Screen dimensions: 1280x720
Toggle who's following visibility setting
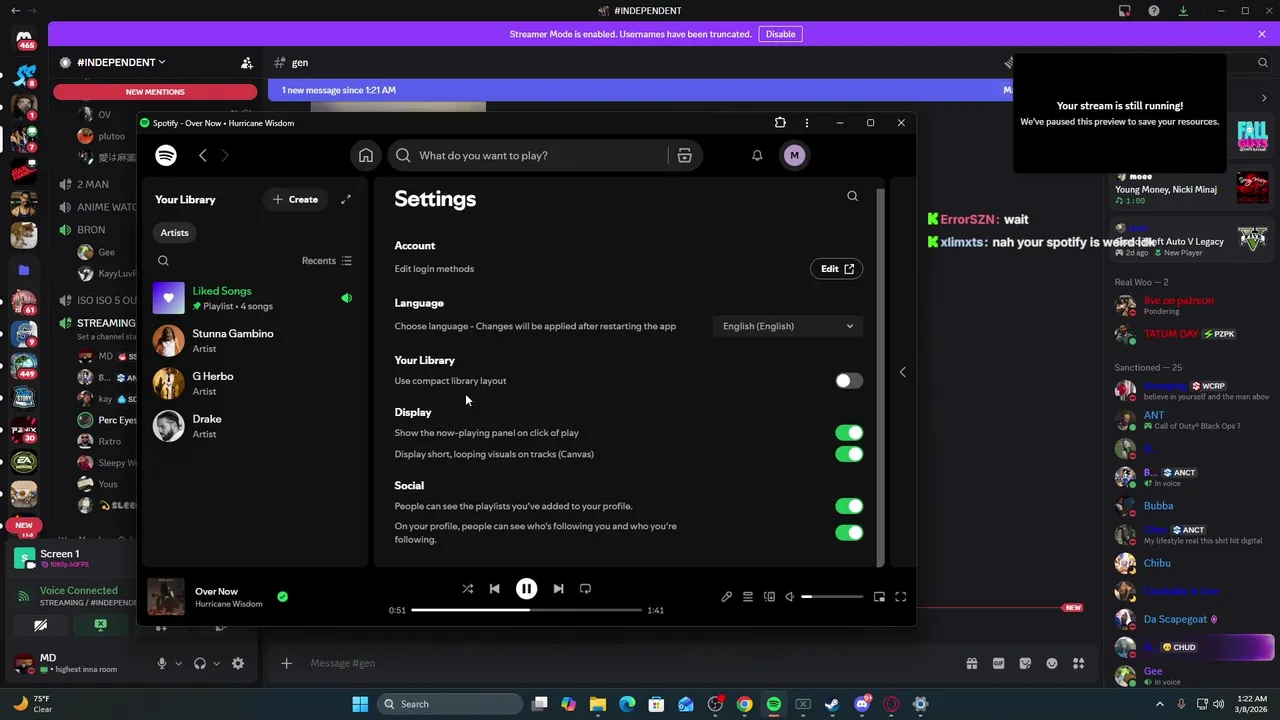[x=849, y=533]
